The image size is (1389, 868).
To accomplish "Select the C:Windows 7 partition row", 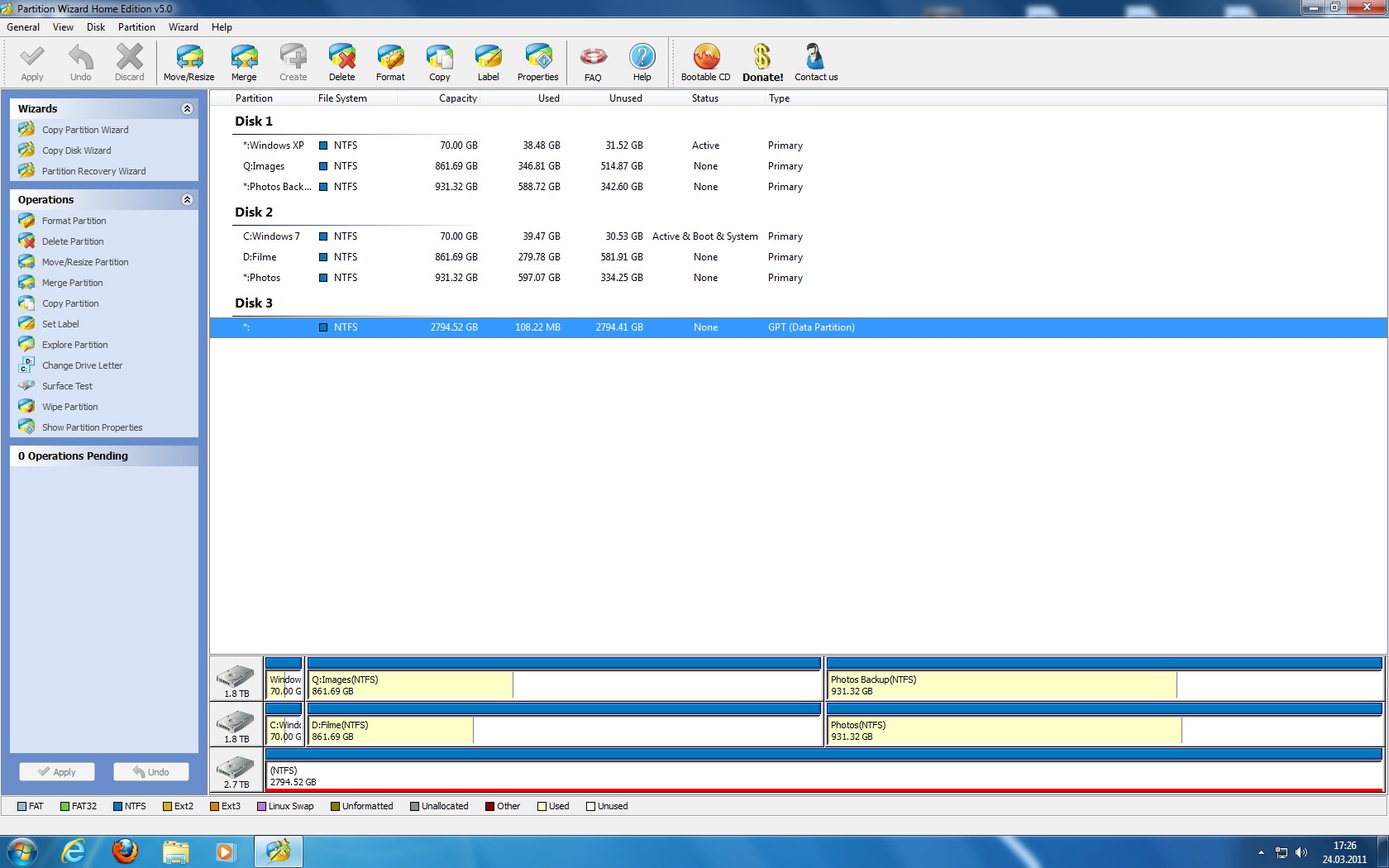I will click(x=798, y=236).
